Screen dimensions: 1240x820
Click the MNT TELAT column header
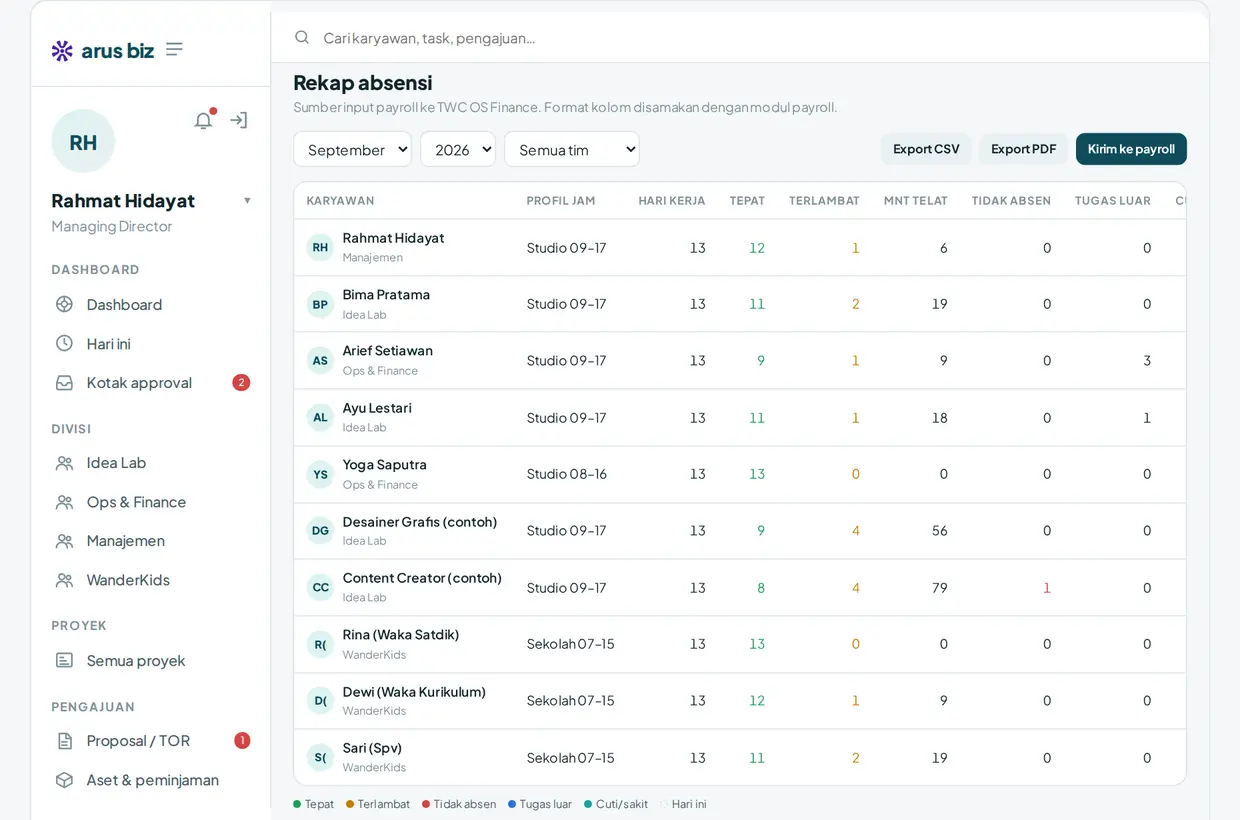(916, 201)
